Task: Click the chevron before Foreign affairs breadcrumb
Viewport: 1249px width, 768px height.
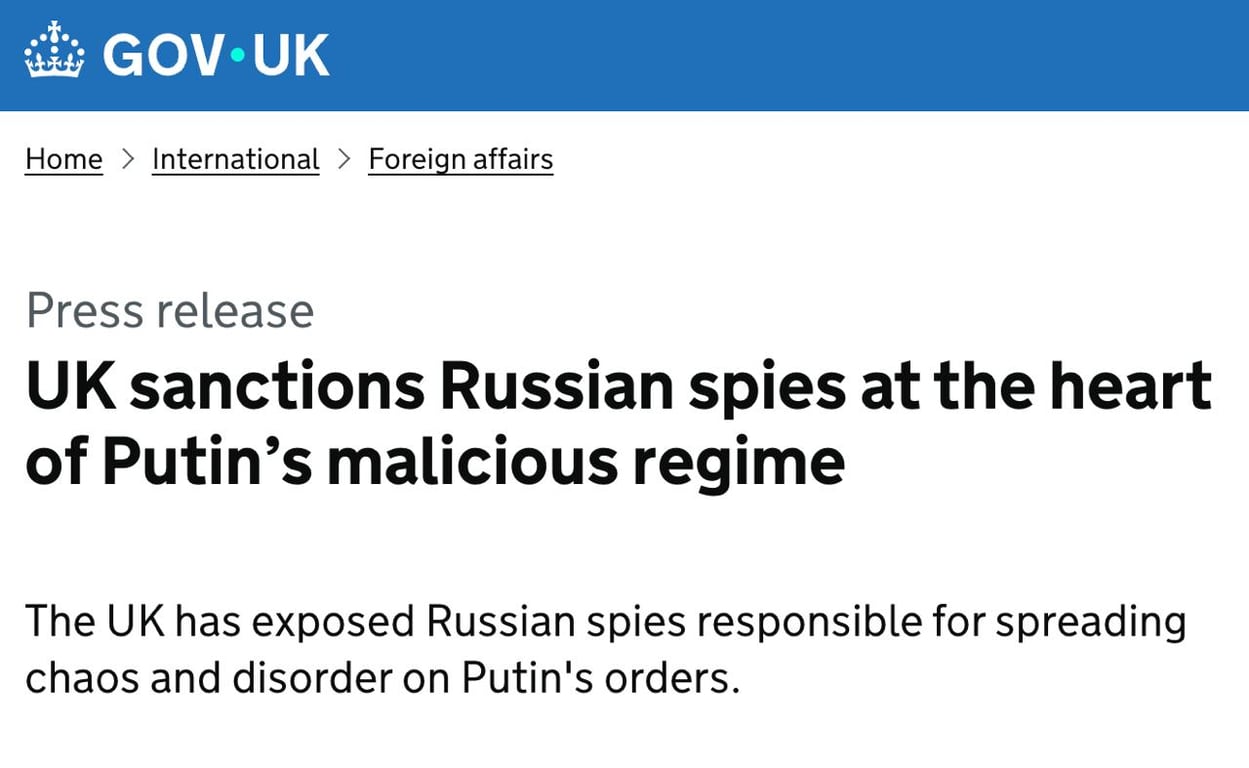Action: (344, 160)
